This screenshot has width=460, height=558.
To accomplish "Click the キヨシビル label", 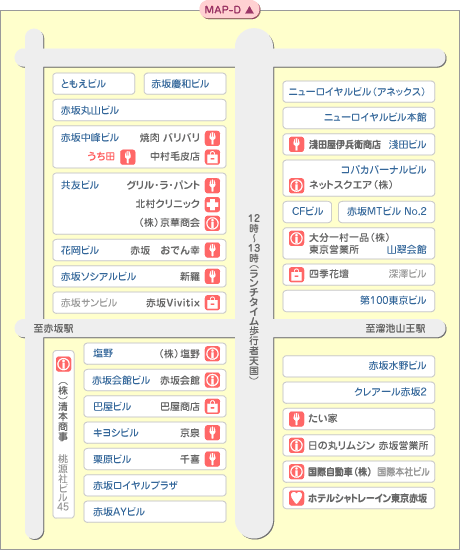I will [116, 433].
